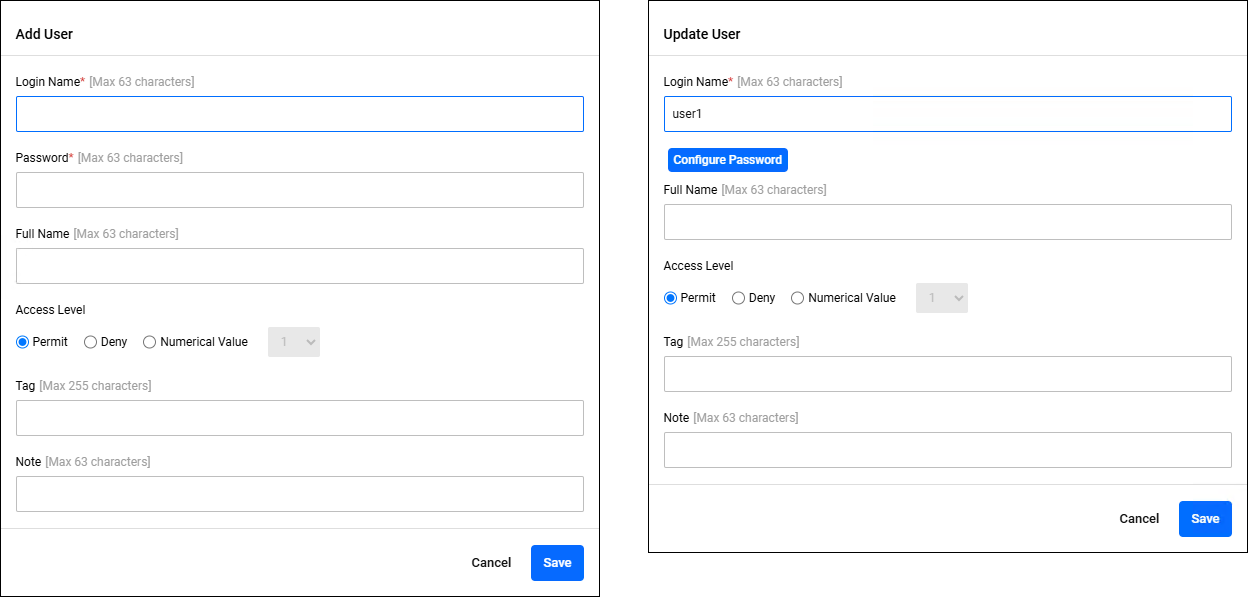Click Tag field in Update User dialog

948,374
